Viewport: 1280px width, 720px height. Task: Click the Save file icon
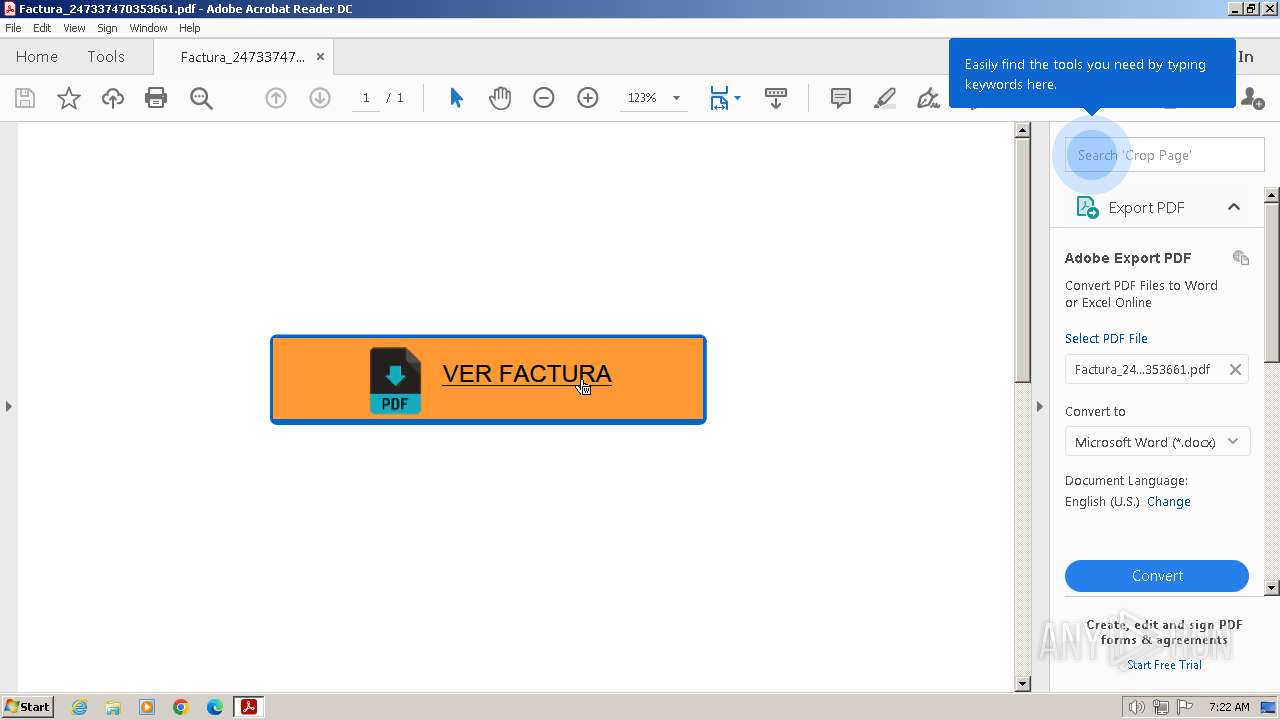(x=25, y=98)
